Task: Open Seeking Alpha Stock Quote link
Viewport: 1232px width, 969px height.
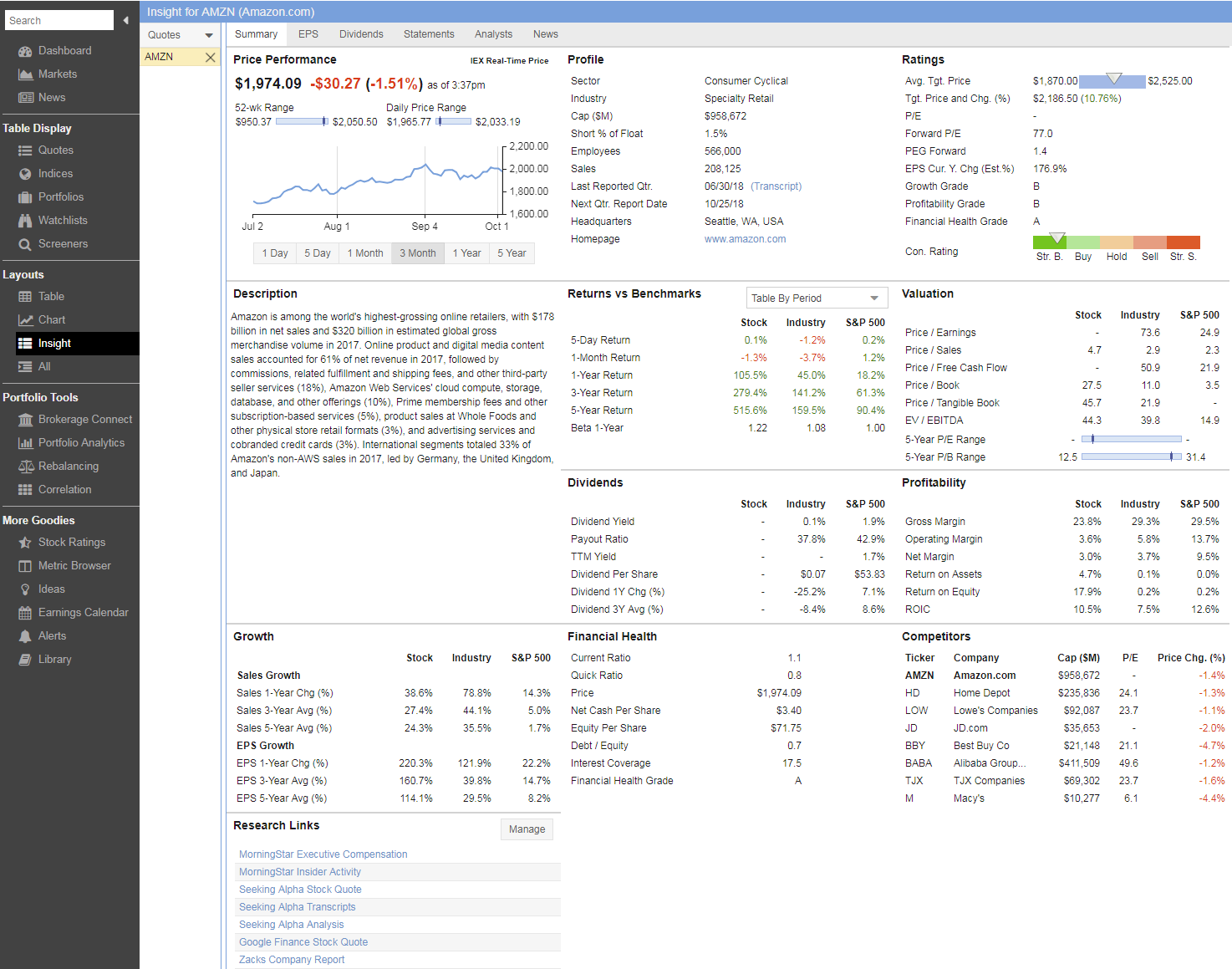Action: [300, 890]
